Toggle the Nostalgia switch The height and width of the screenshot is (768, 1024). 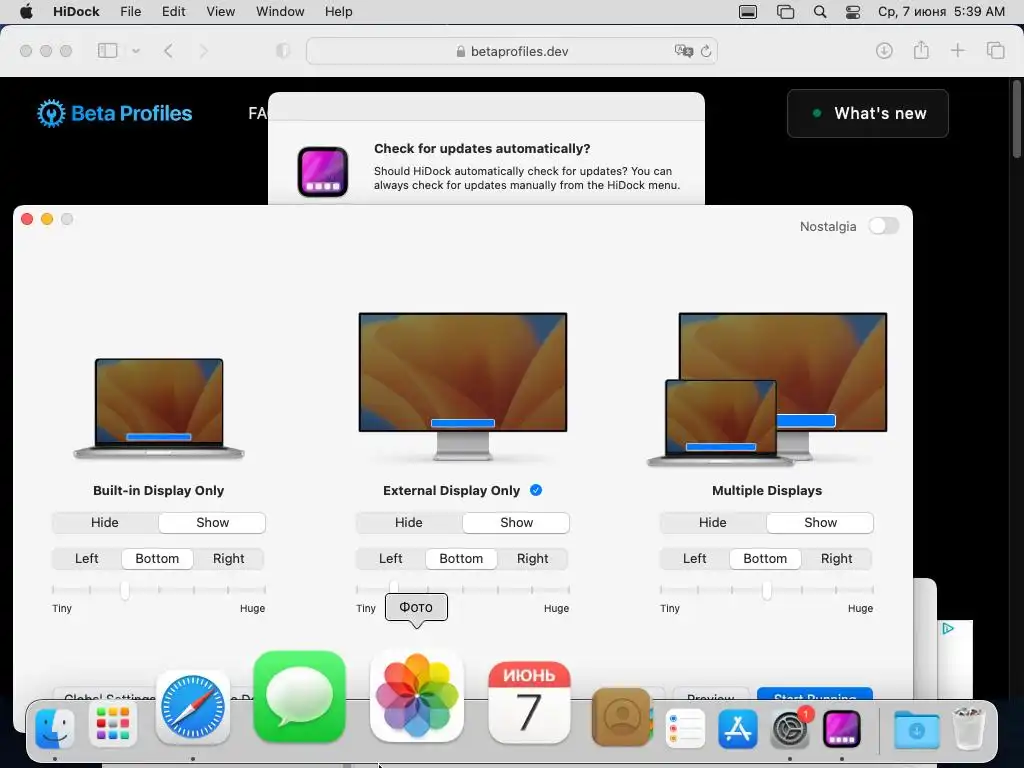tap(884, 226)
